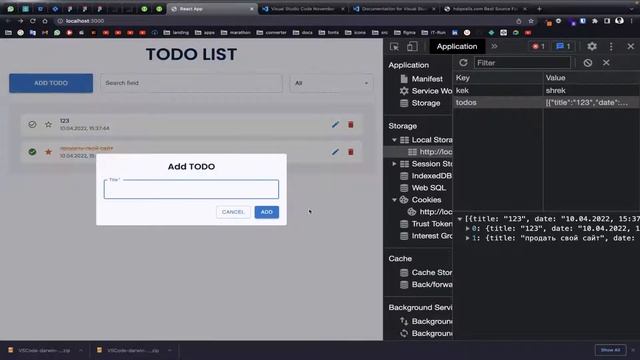Toggle the device toolbar icon in DevTools
Image resolution: width=640 pixels, height=360 pixels.
[x=412, y=47]
